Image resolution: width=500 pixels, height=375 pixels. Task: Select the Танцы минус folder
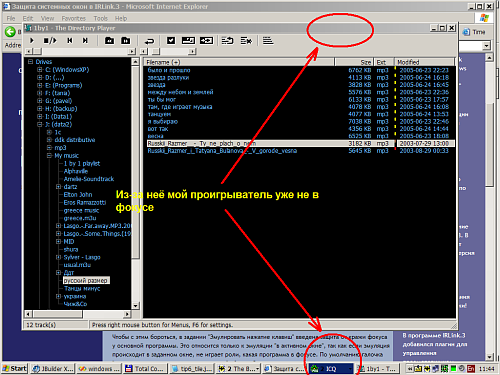[x=82, y=289]
